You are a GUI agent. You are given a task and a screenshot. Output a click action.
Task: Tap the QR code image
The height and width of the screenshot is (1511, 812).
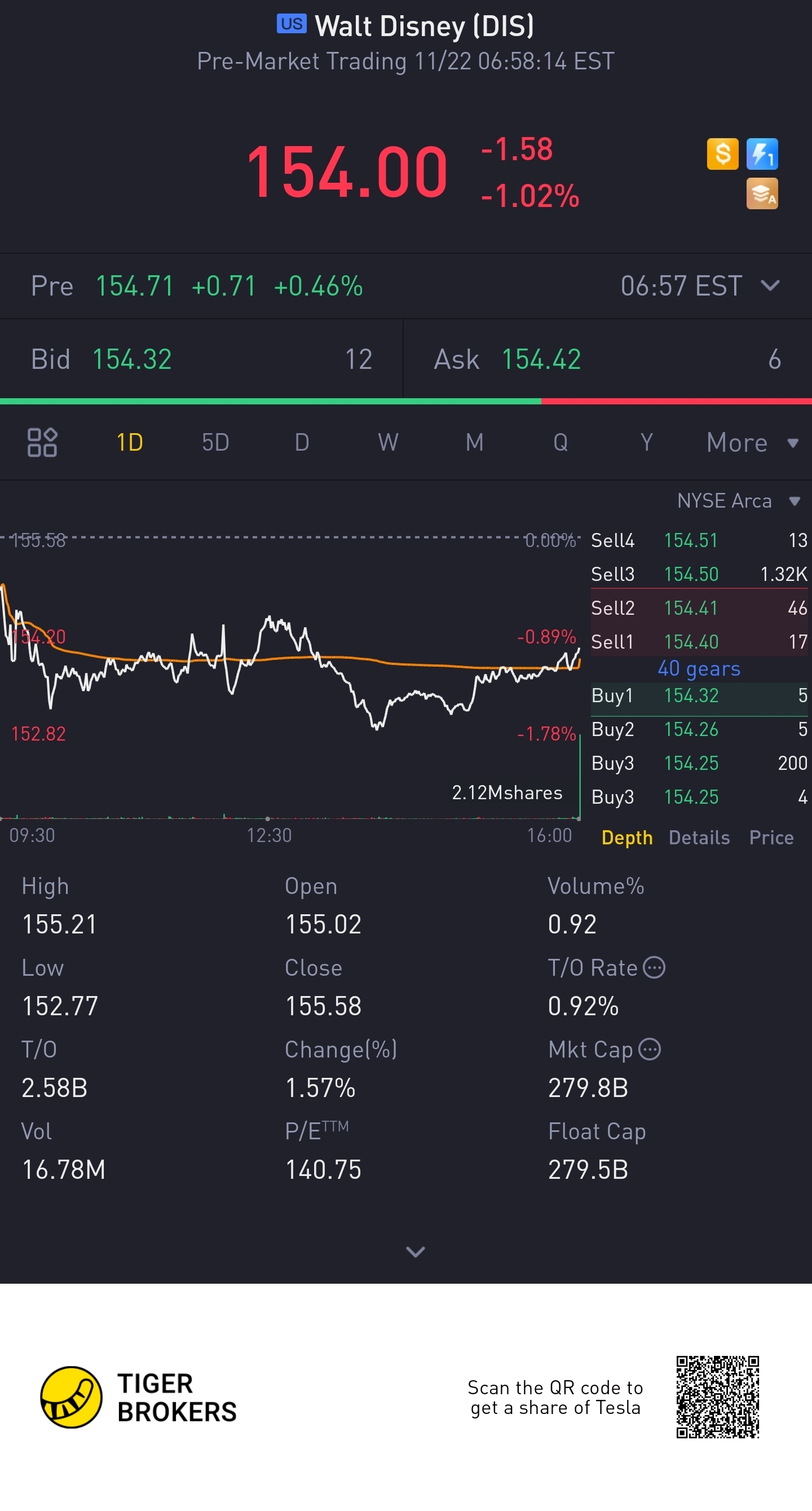tap(718, 1397)
